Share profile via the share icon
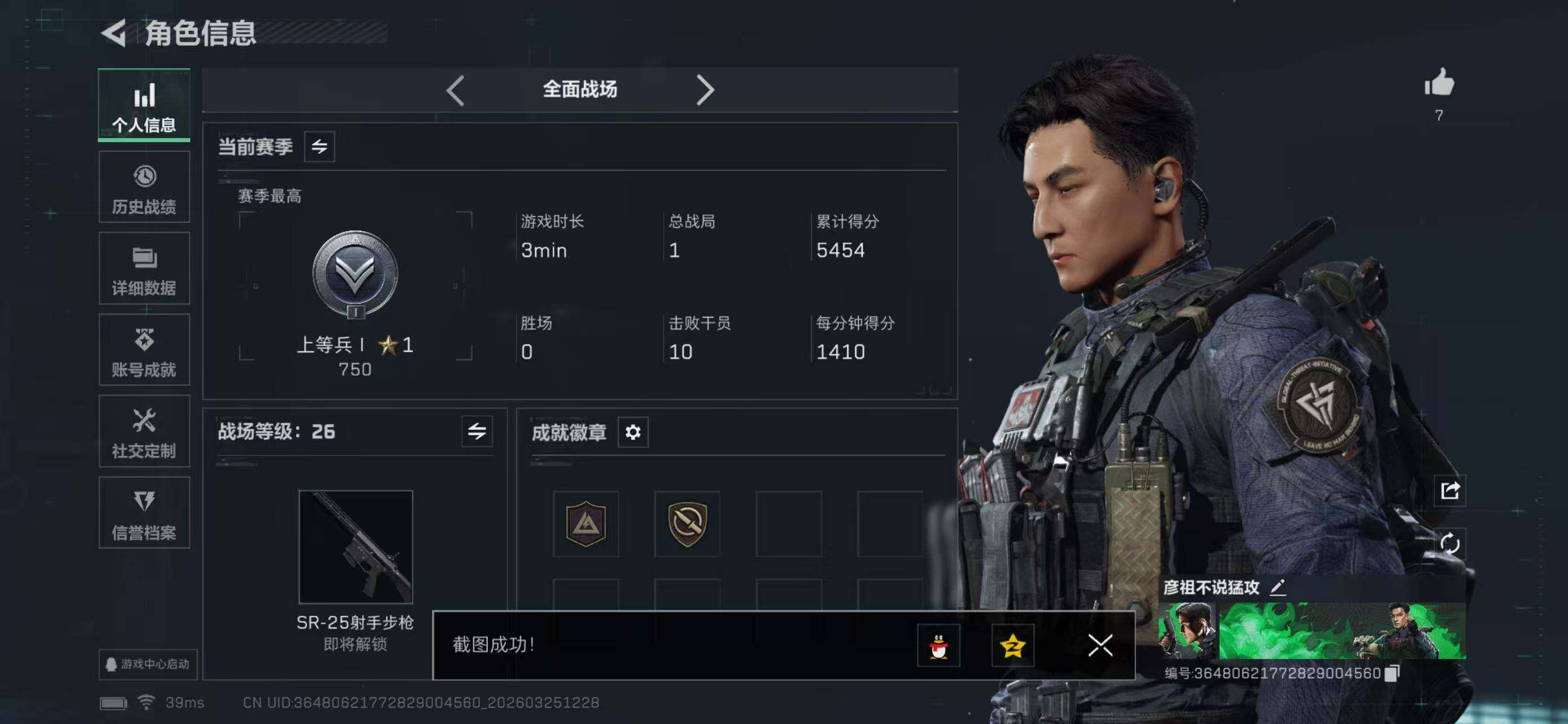Viewport: 1568px width, 724px height. pyautogui.click(x=1449, y=490)
